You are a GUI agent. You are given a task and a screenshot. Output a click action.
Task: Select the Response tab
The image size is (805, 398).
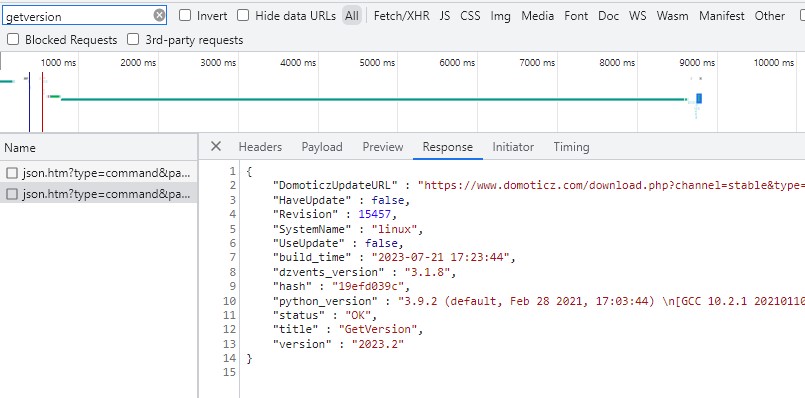(448, 147)
